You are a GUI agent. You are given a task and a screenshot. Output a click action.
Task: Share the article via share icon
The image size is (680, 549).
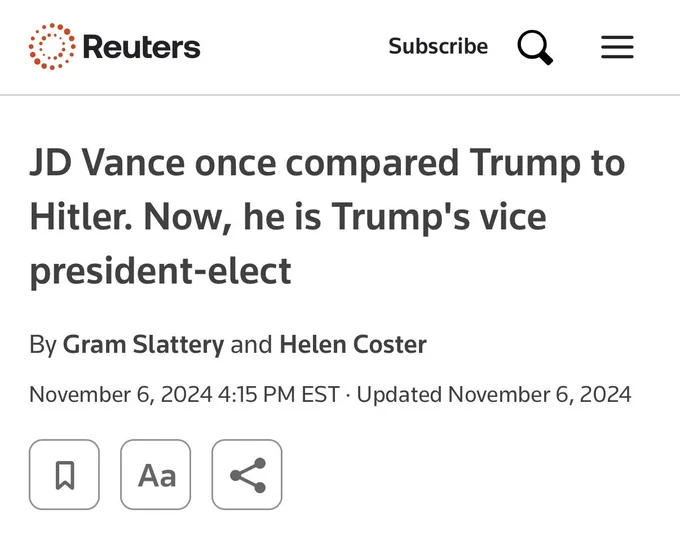(247, 474)
